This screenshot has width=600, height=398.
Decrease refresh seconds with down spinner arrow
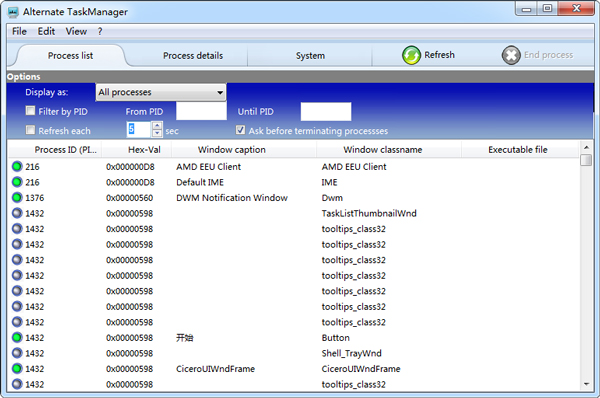[x=157, y=133]
